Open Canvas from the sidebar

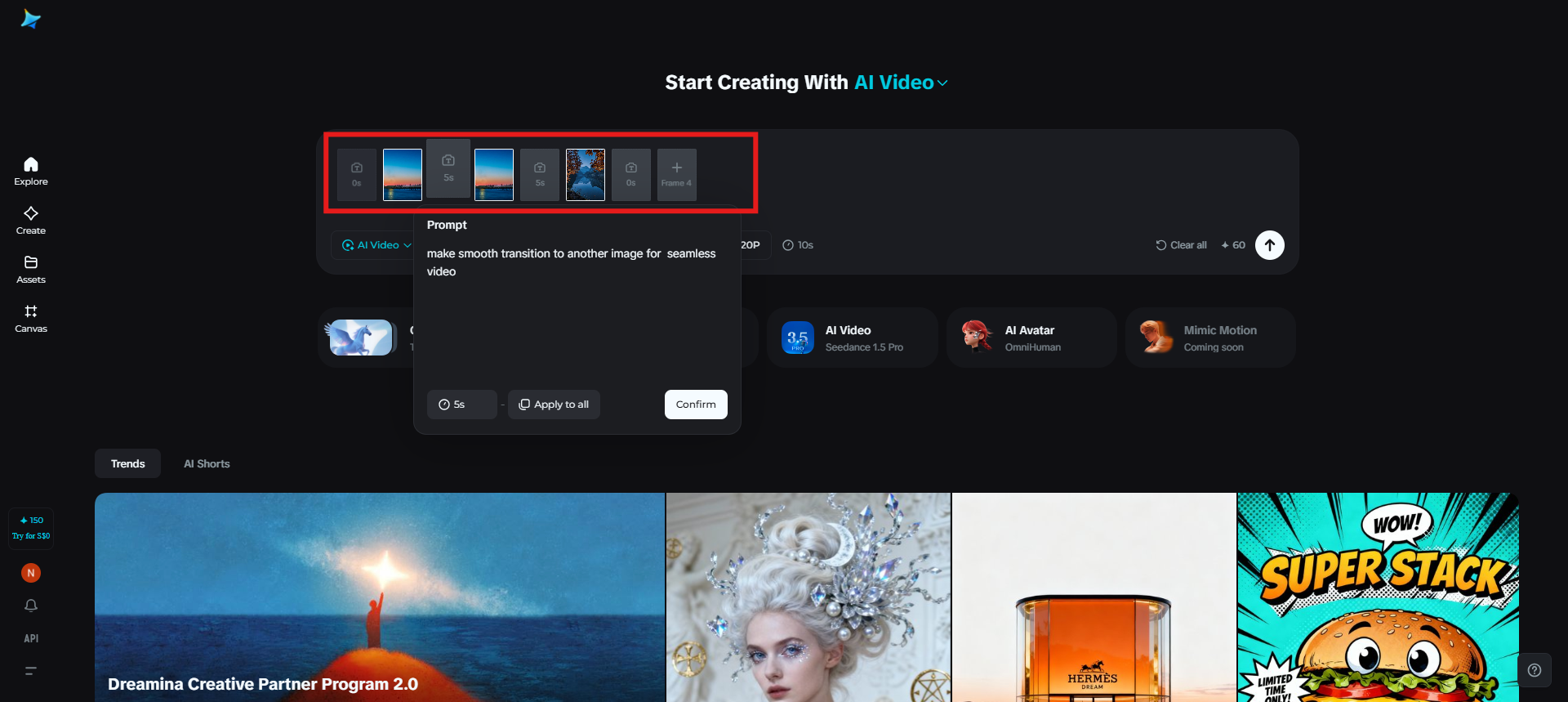tap(31, 319)
